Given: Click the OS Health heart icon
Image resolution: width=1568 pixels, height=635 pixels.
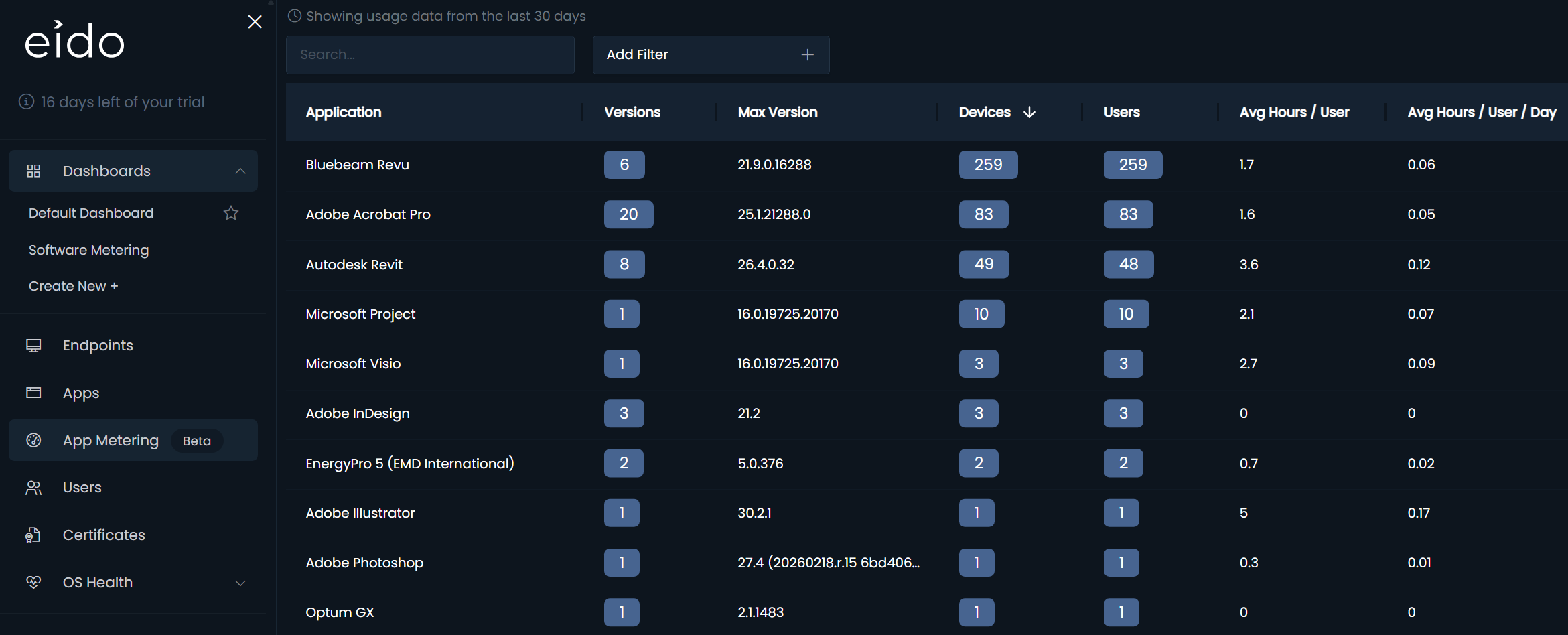Looking at the screenshot, I should (x=33, y=582).
